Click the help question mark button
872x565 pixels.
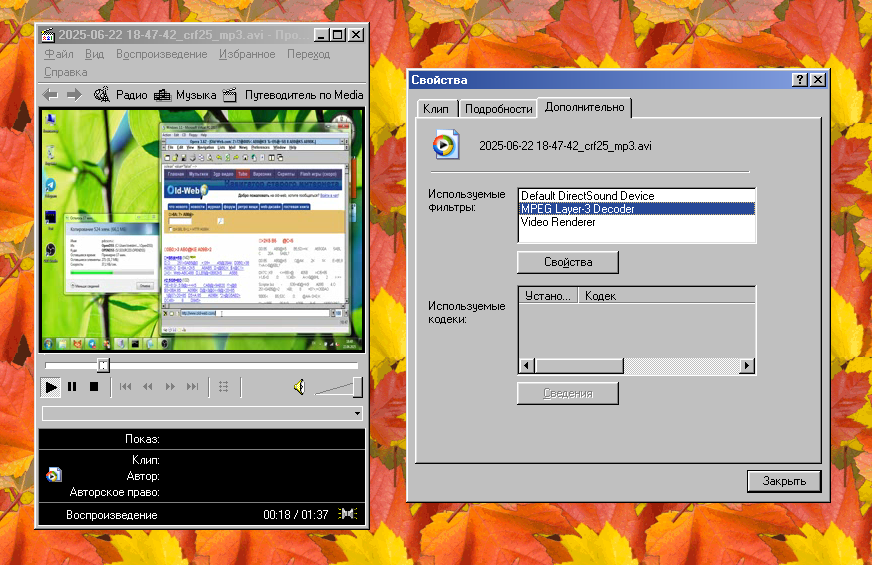point(800,80)
